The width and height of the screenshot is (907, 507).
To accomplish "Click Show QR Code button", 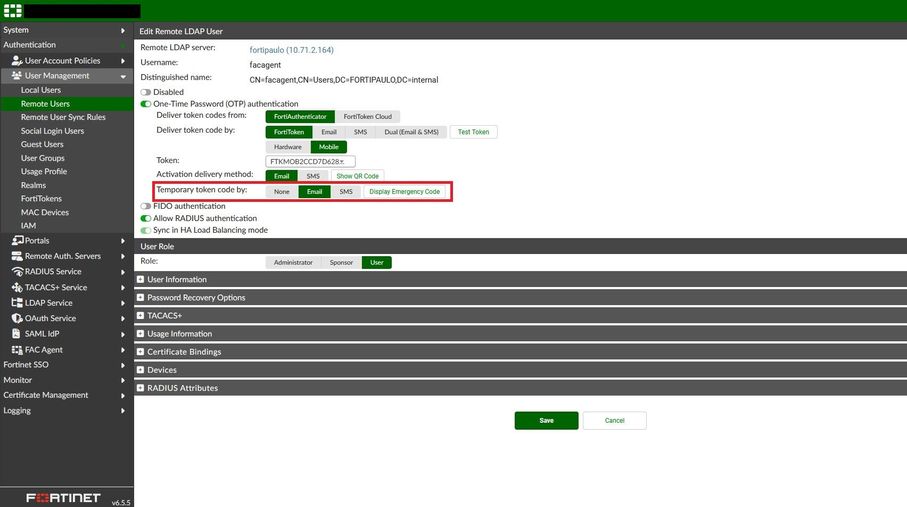I will (357, 176).
